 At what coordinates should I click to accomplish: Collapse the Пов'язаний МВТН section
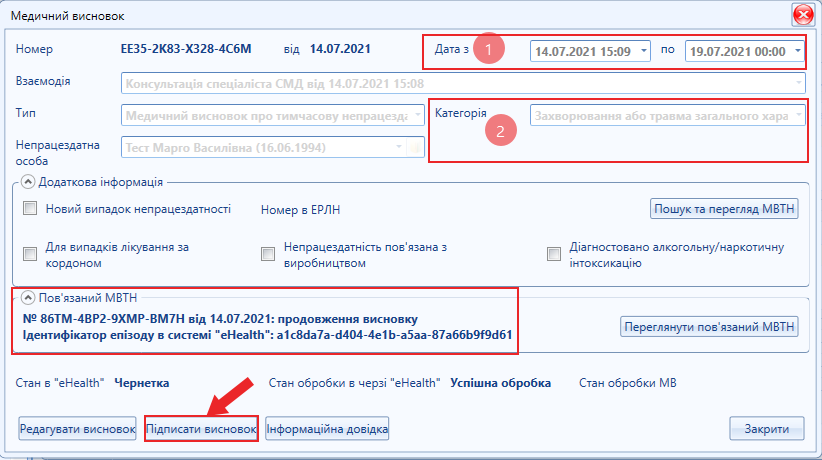(x=28, y=297)
